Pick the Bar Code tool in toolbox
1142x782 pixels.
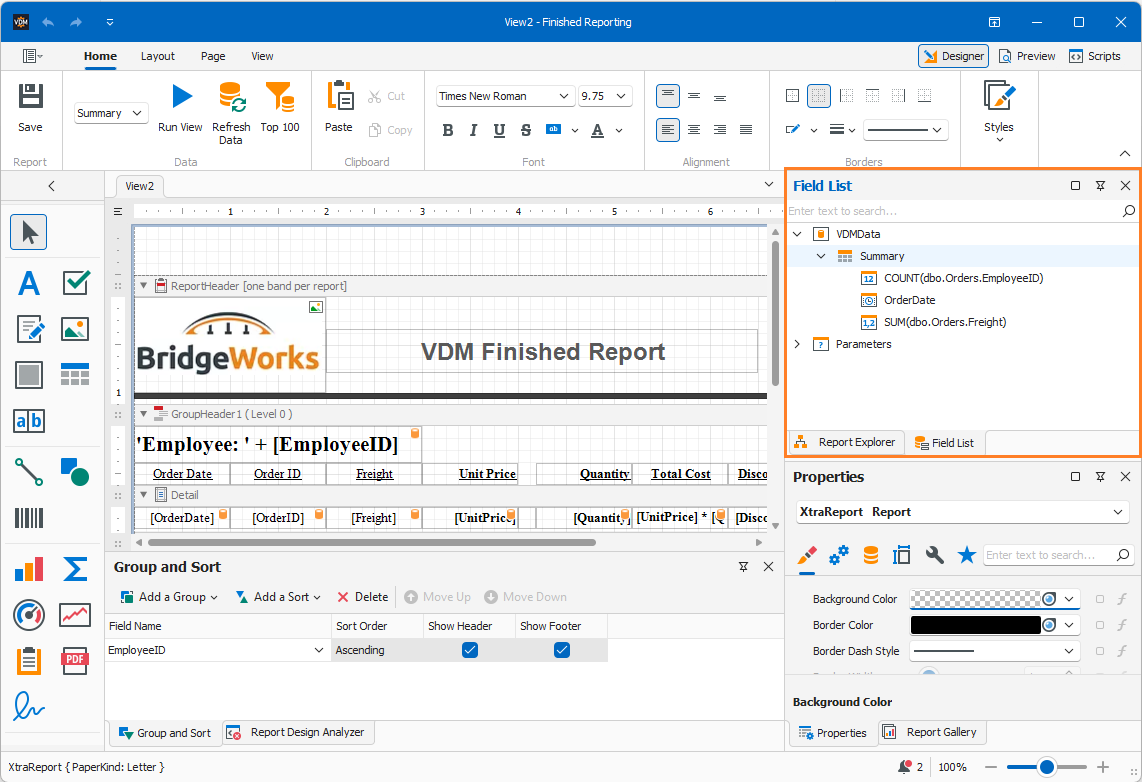pyautogui.click(x=29, y=518)
